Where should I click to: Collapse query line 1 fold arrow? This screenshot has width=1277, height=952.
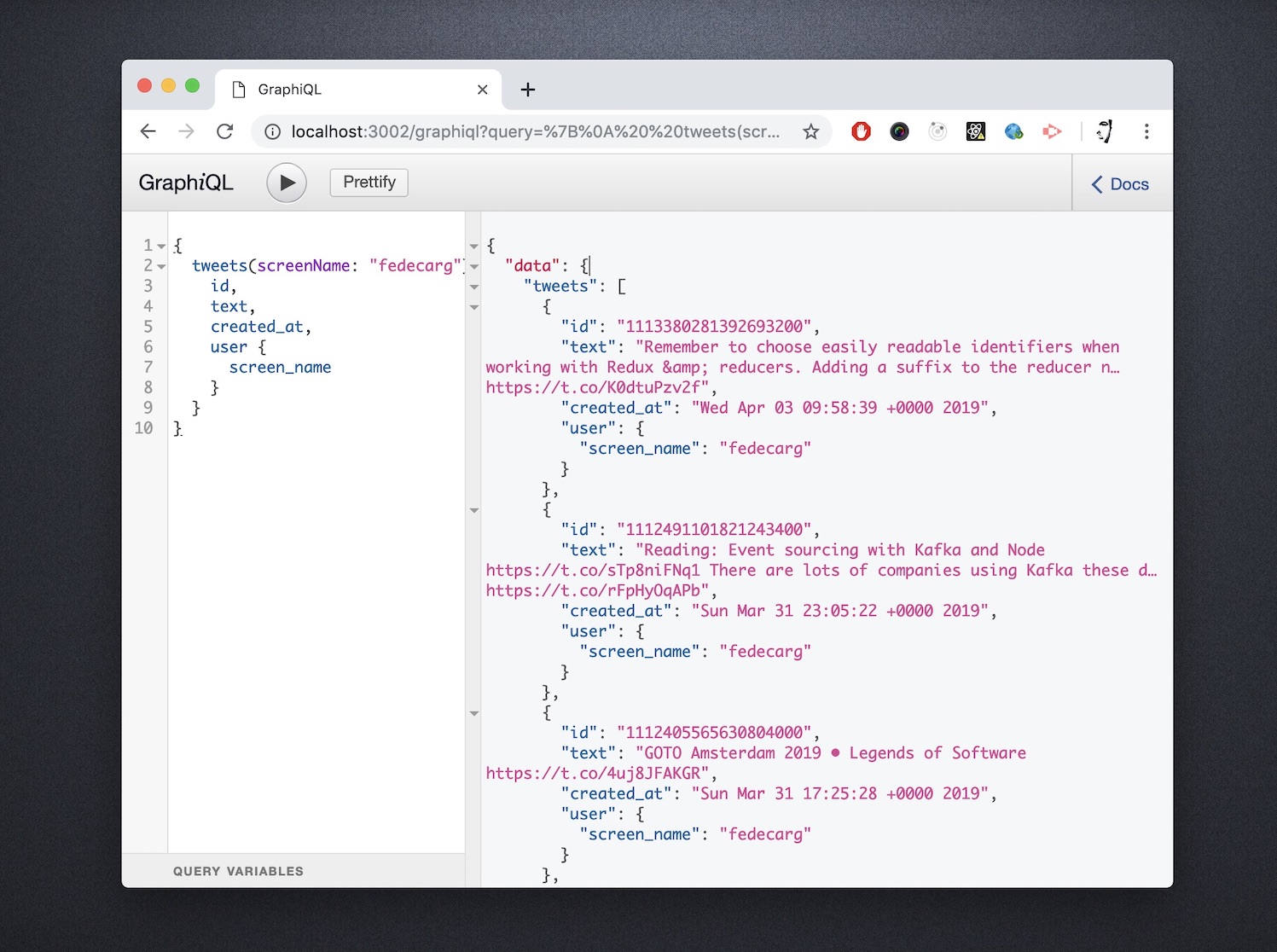click(161, 246)
